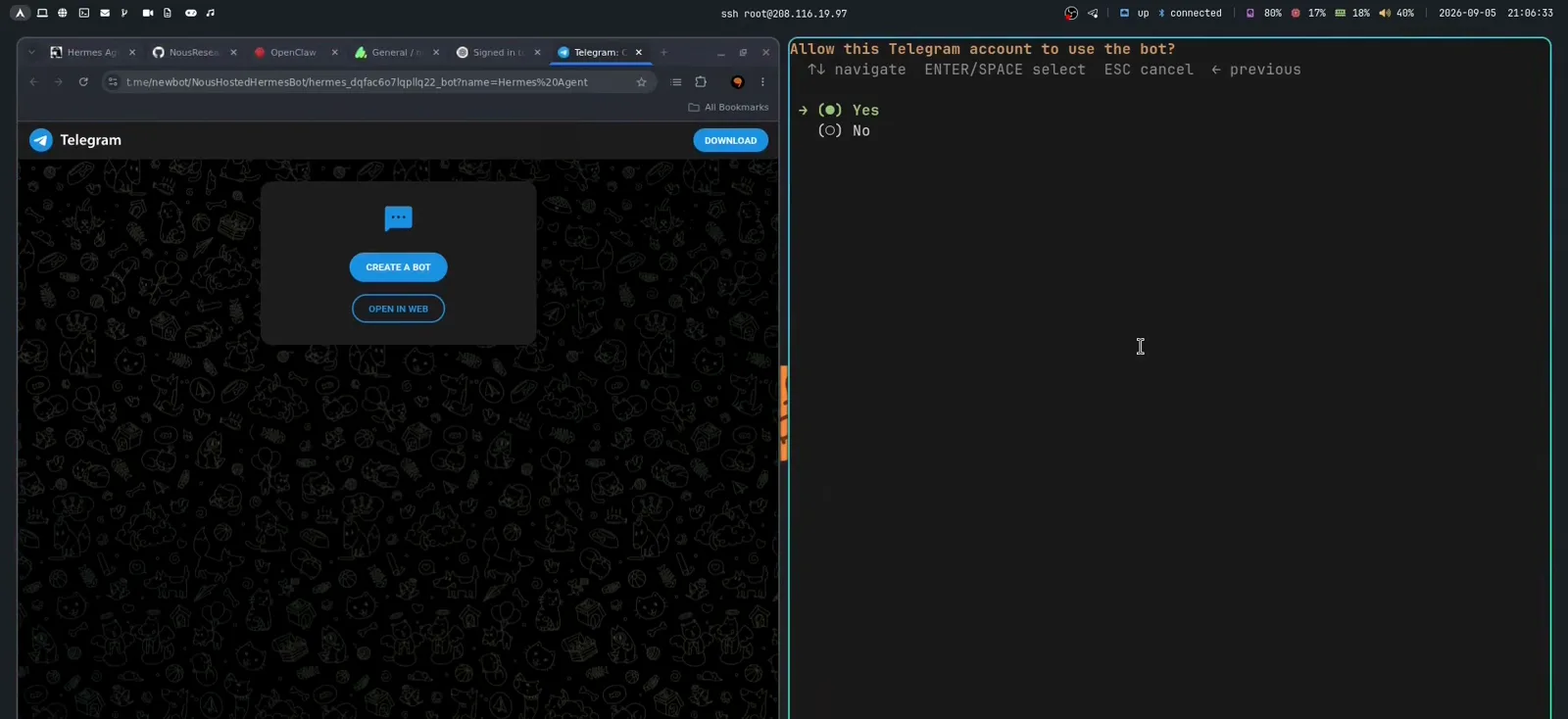The height and width of the screenshot is (719, 1568).
Task: Select the gamepad workspace icon in top bar
Action: pyautogui.click(x=190, y=13)
